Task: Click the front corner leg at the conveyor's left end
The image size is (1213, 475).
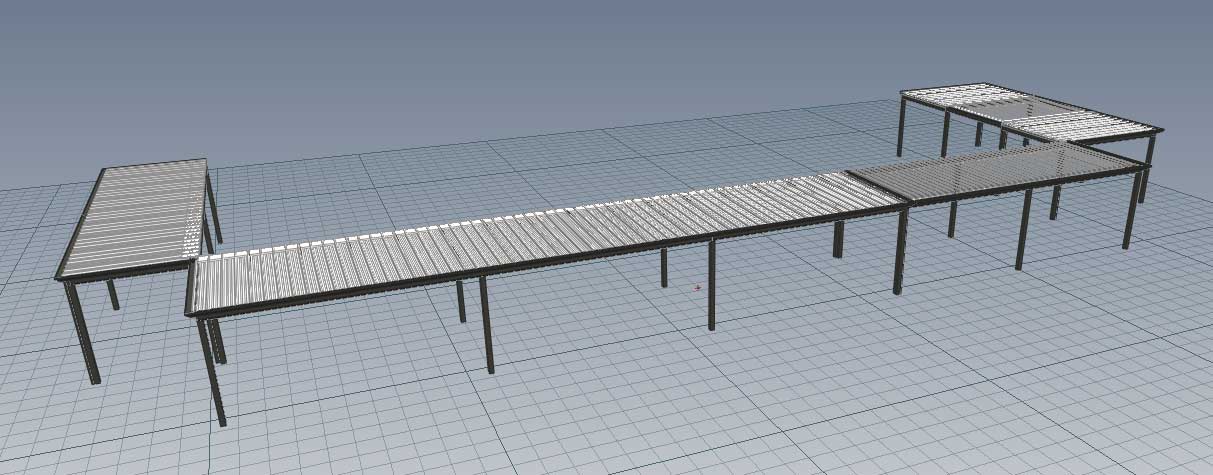Action: click(x=211, y=370)
